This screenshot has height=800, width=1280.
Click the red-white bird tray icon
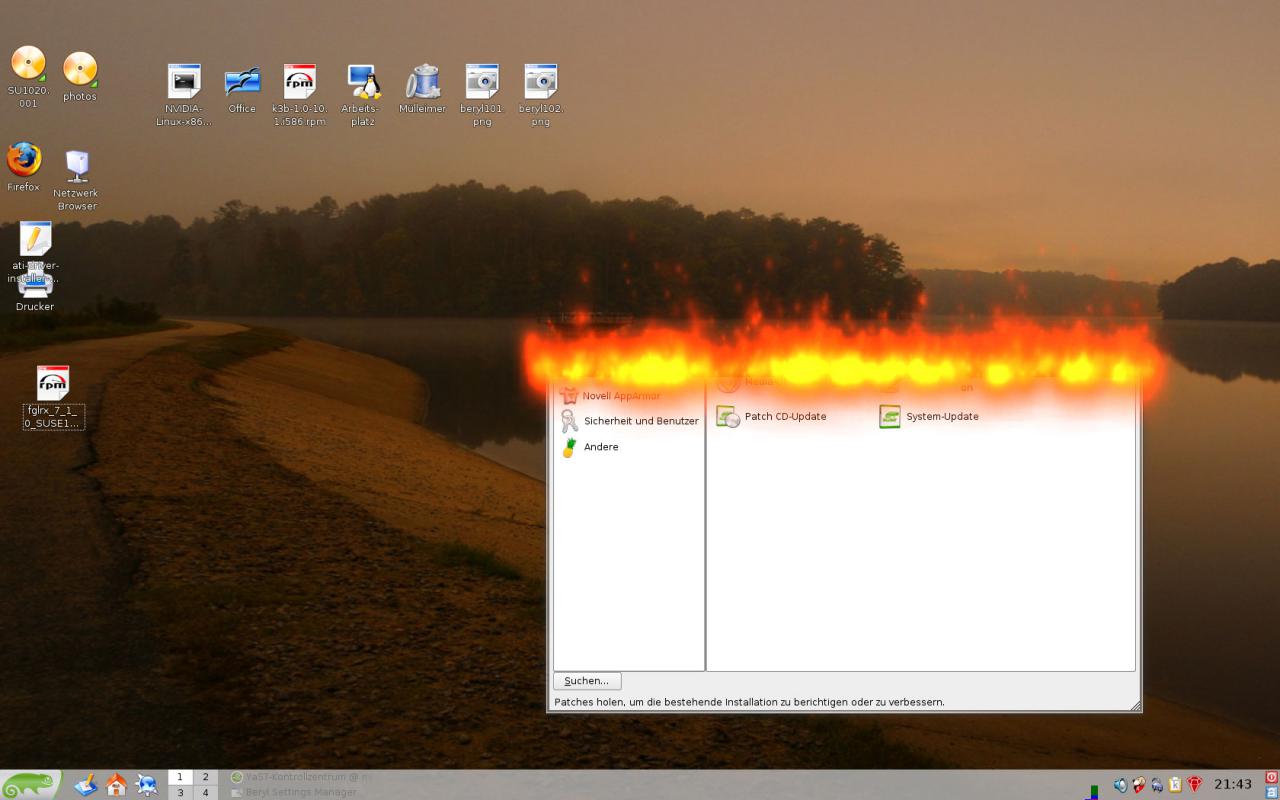(x=1139, y=785)
